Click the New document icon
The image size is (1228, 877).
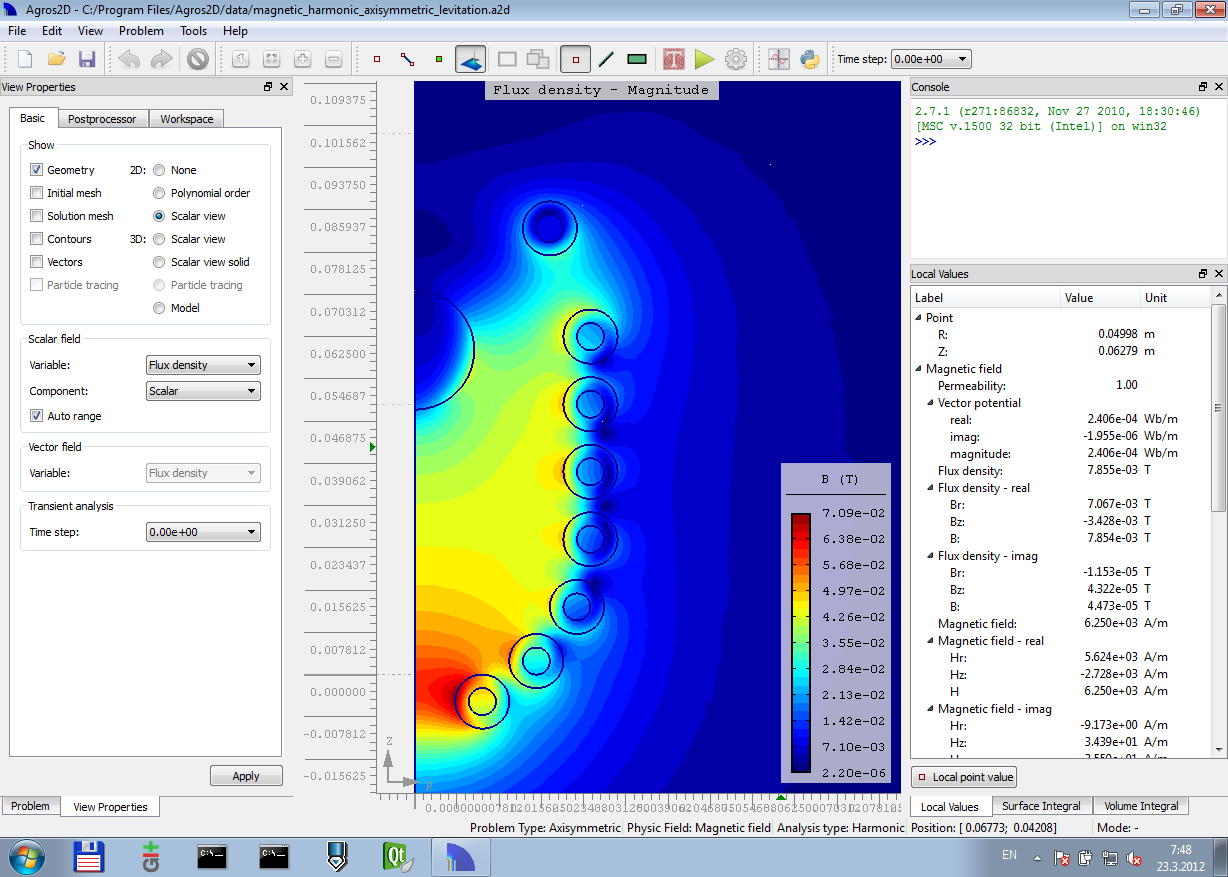[x=25, y=60]
